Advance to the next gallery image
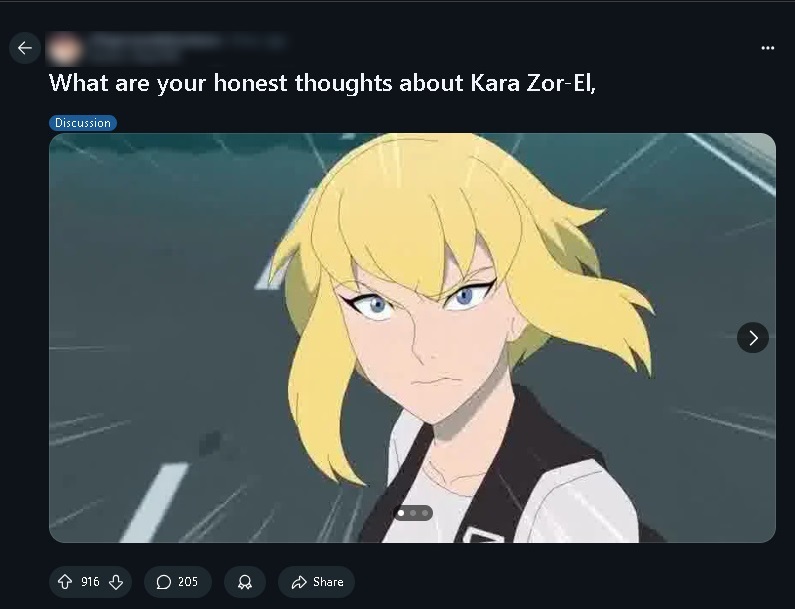This screenshot has width=795, height=609. click(752, 337)
